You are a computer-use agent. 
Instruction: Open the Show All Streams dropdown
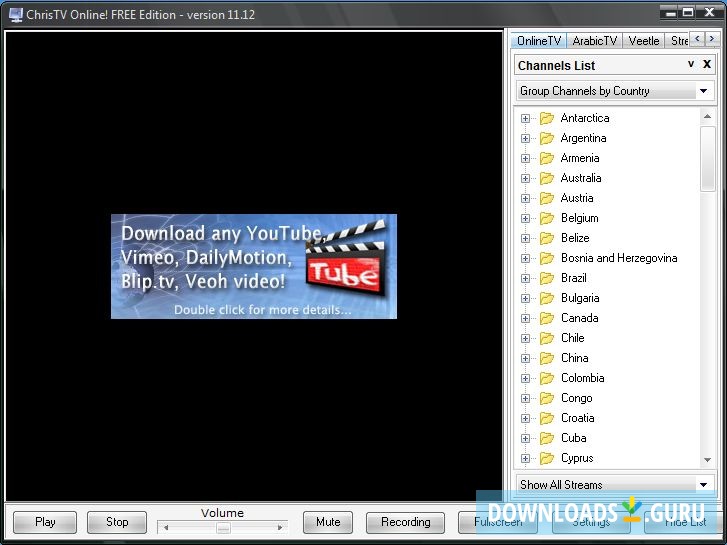tap(614, 484)
